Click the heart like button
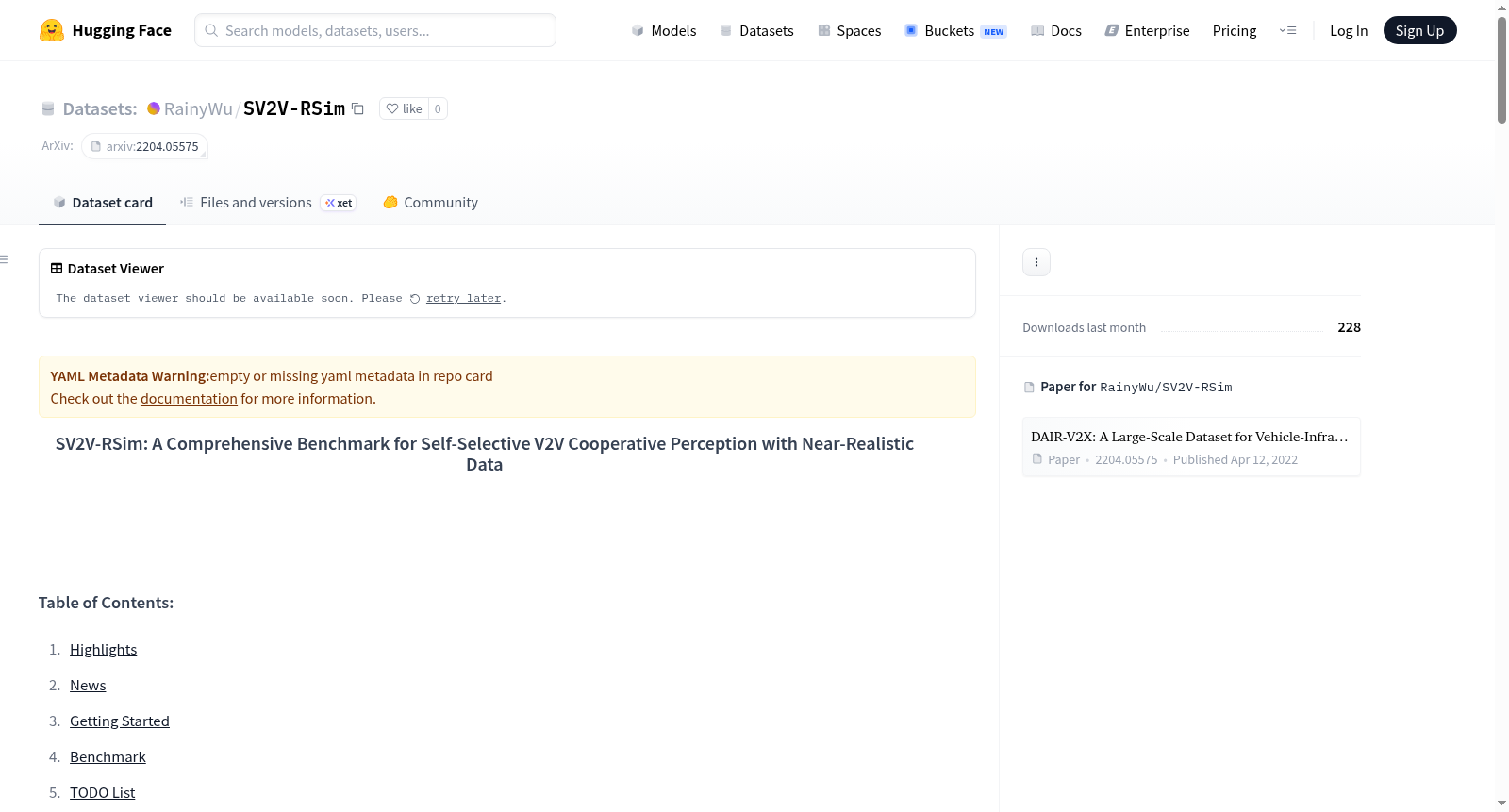The width and height of the screenshot is (1509, 812). pyautogui.click(x=404, y=108)
